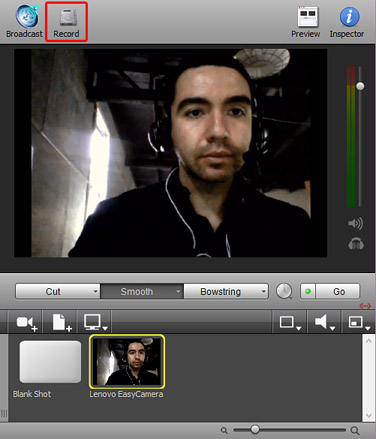Start recording with the Record icon
Image resolution: width=376 pixels, height=439 pixels.
pyautogui.click(x=68, y=17)
